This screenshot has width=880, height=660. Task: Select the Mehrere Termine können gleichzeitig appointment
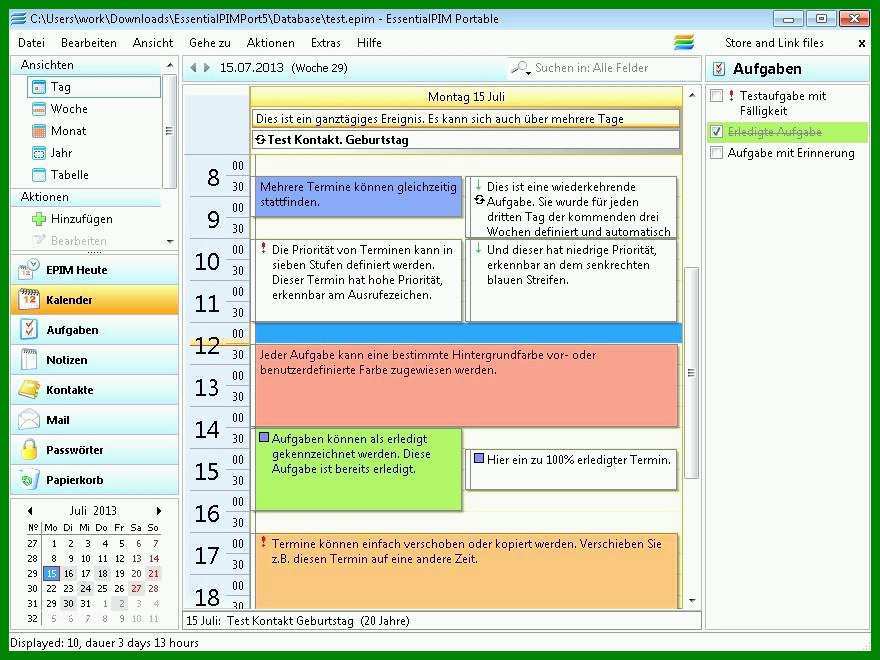point(358,196)
